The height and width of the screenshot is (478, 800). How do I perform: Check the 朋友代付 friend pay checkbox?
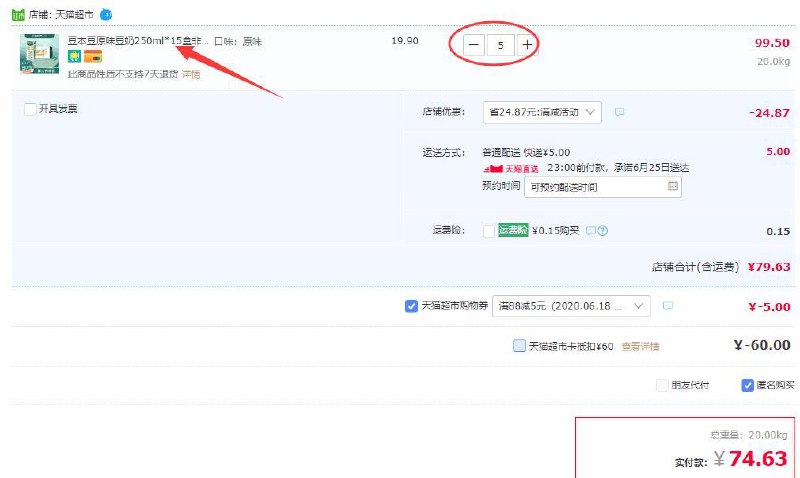tap(662, 385)
